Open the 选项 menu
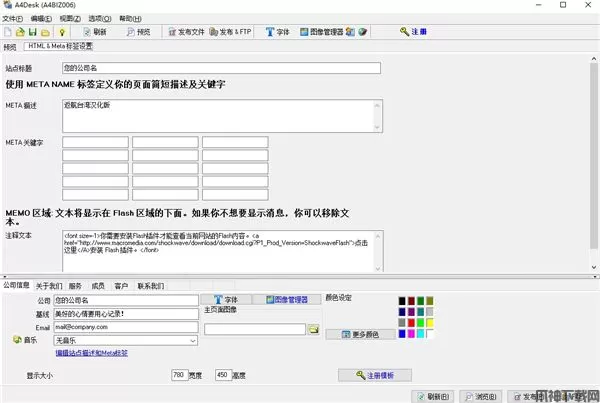 (99, 18)
